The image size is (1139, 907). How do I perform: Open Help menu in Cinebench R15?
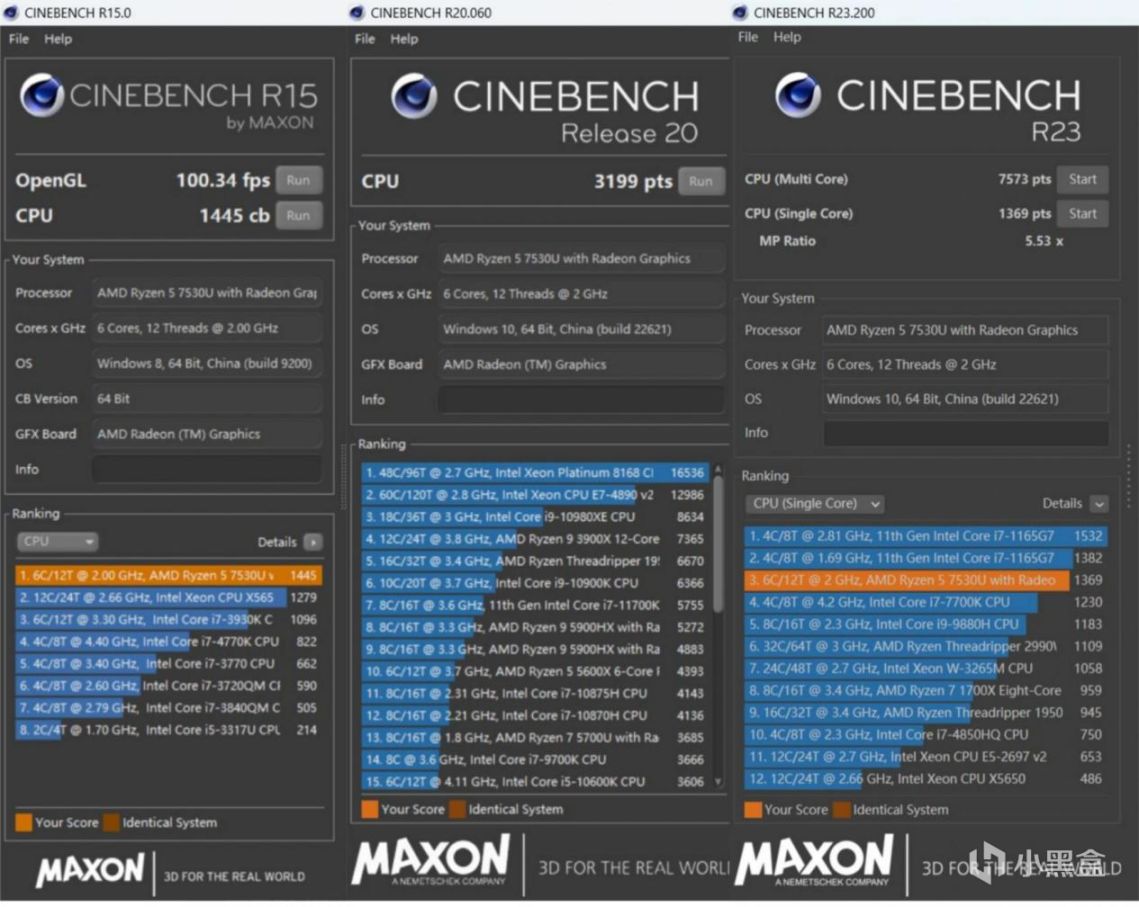[58, 38]
